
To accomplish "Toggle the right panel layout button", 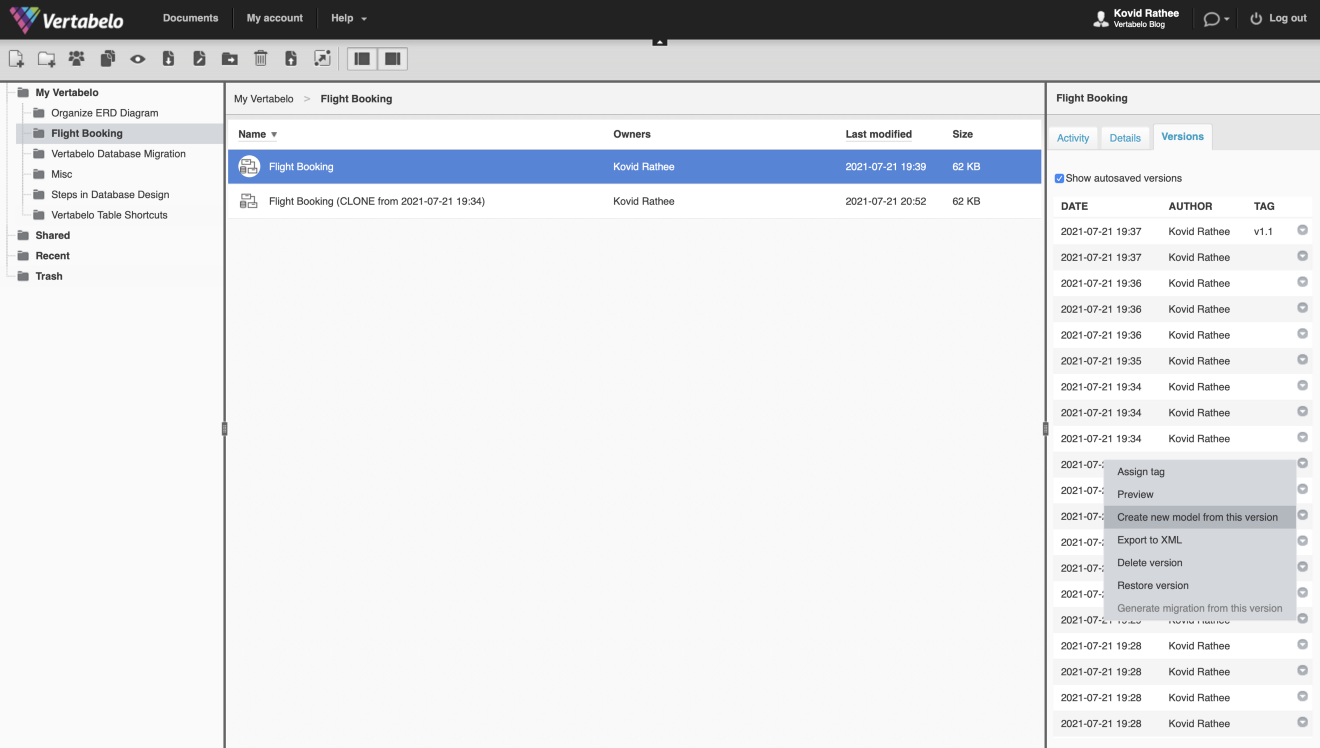I will (x=393, y=59).
